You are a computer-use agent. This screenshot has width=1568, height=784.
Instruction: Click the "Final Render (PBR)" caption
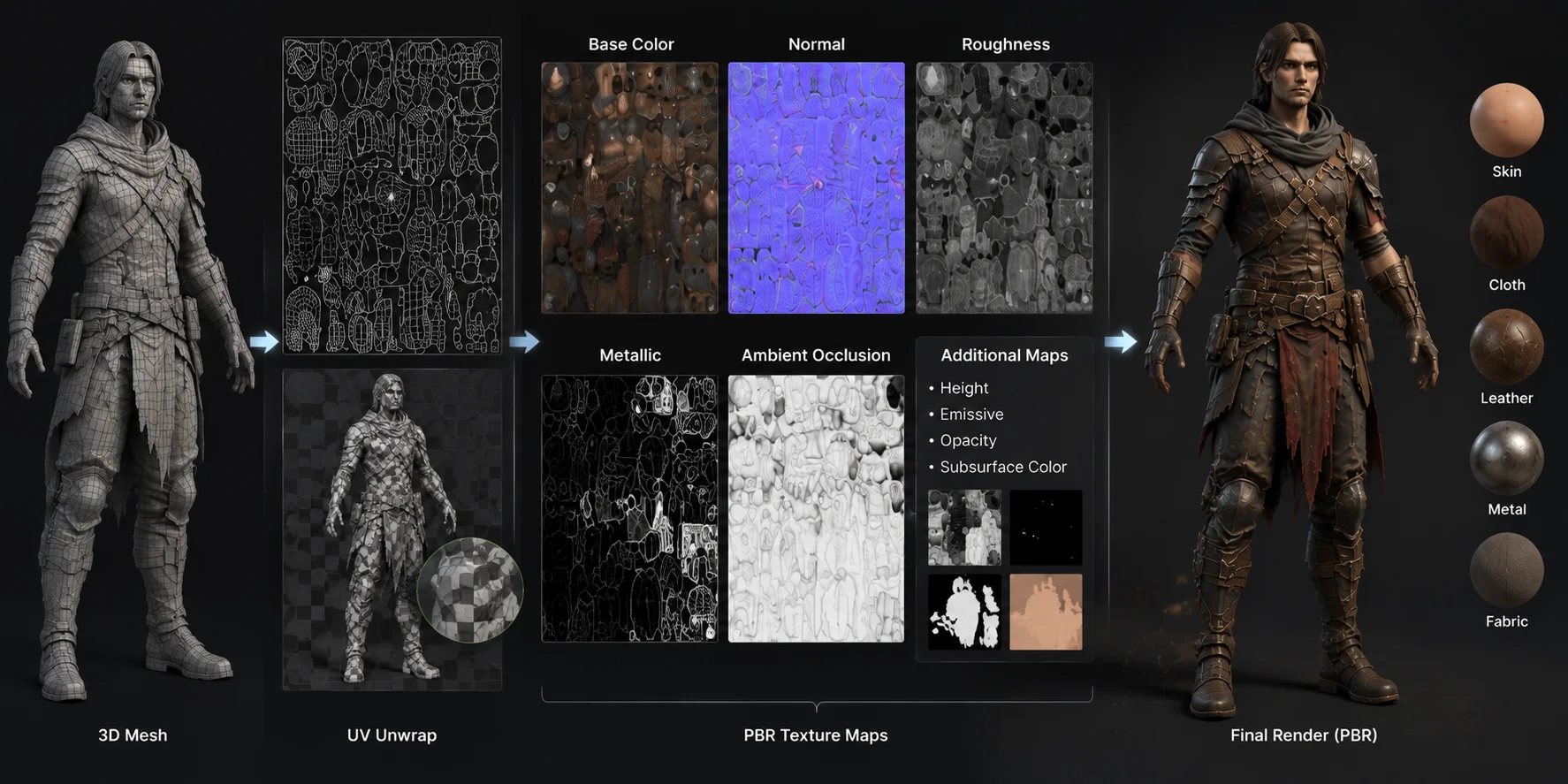coord(1304,735)
